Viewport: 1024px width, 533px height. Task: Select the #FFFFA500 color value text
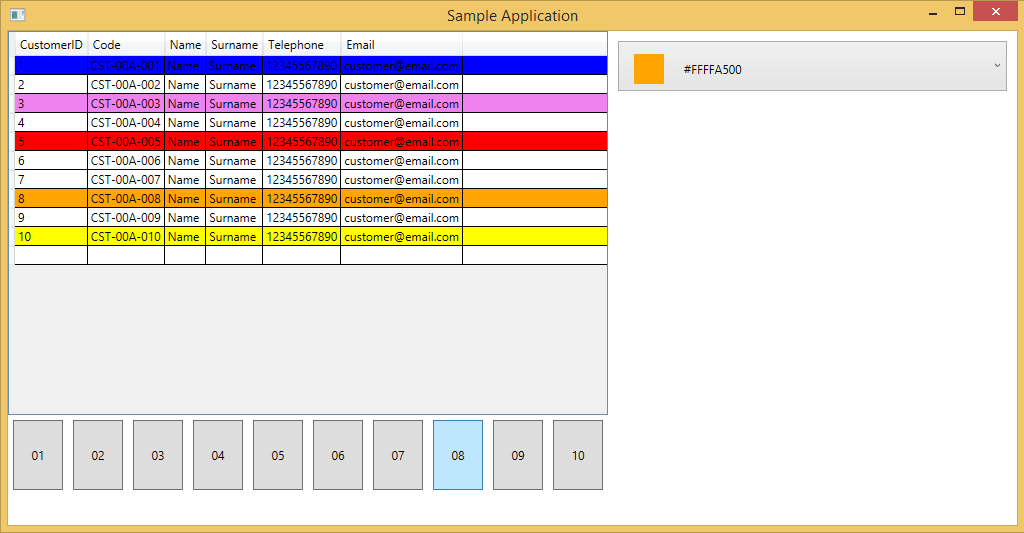(x=712, y=70)
